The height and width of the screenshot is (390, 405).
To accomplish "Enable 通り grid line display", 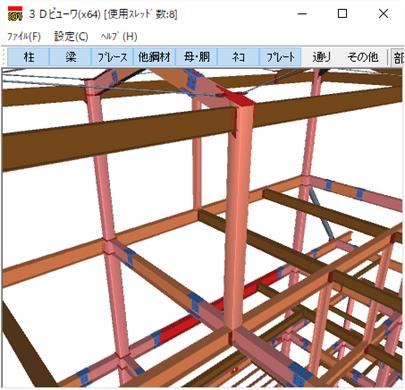I will tap(322, 57).
